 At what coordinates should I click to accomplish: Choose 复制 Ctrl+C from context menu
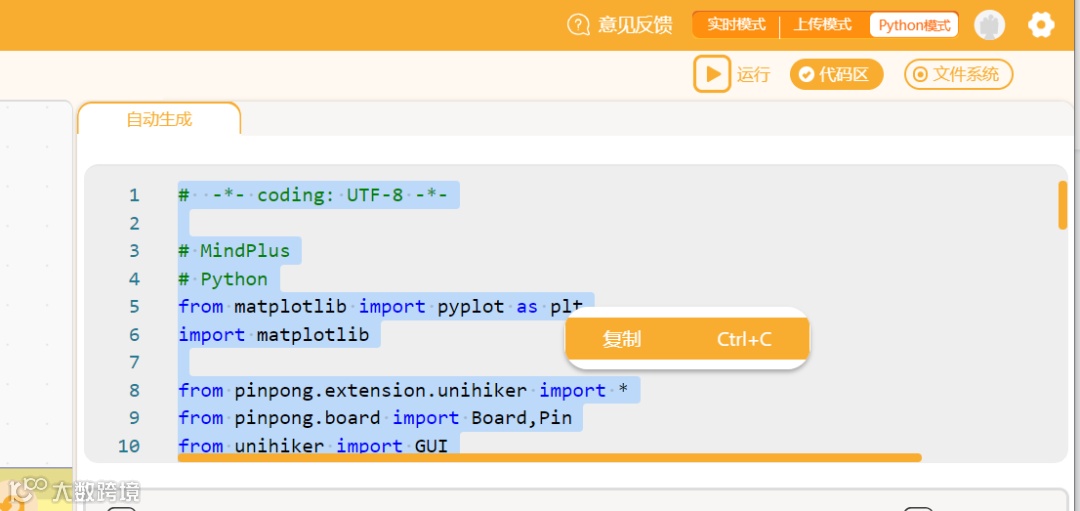click(x=687, y=339)
